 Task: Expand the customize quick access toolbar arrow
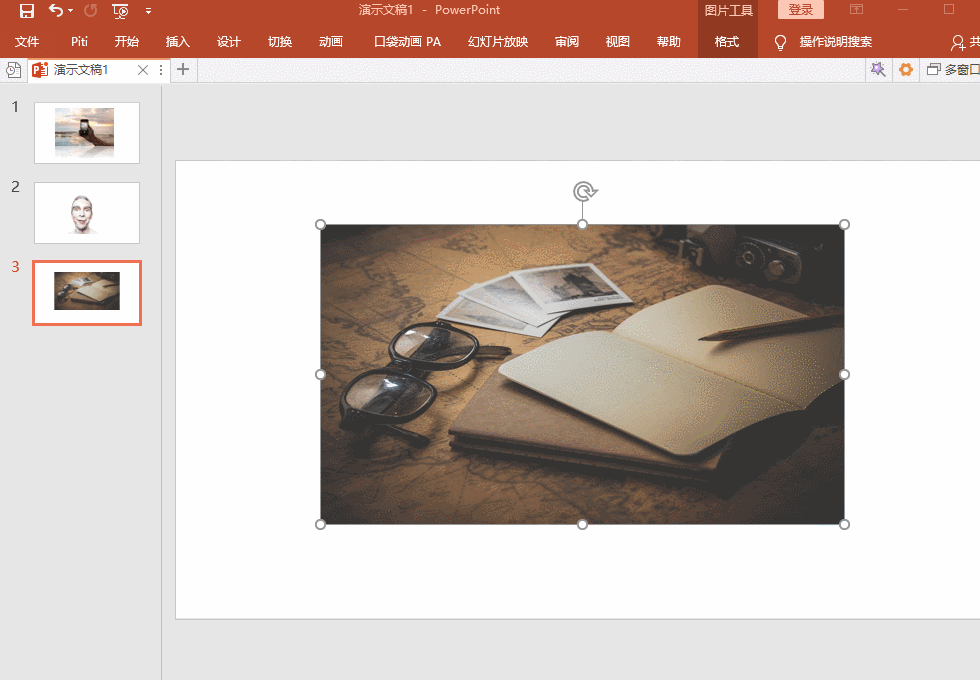coord(148,11)
